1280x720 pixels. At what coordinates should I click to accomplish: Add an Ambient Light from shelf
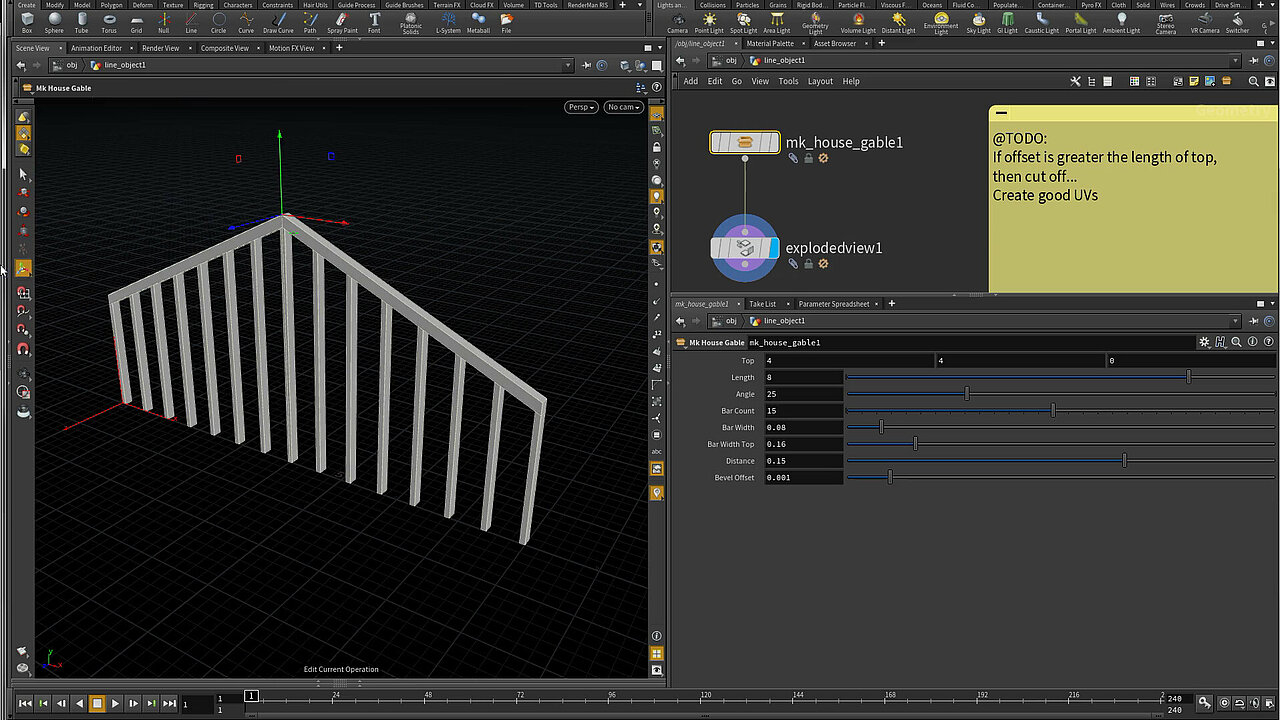coord(1121,22)
